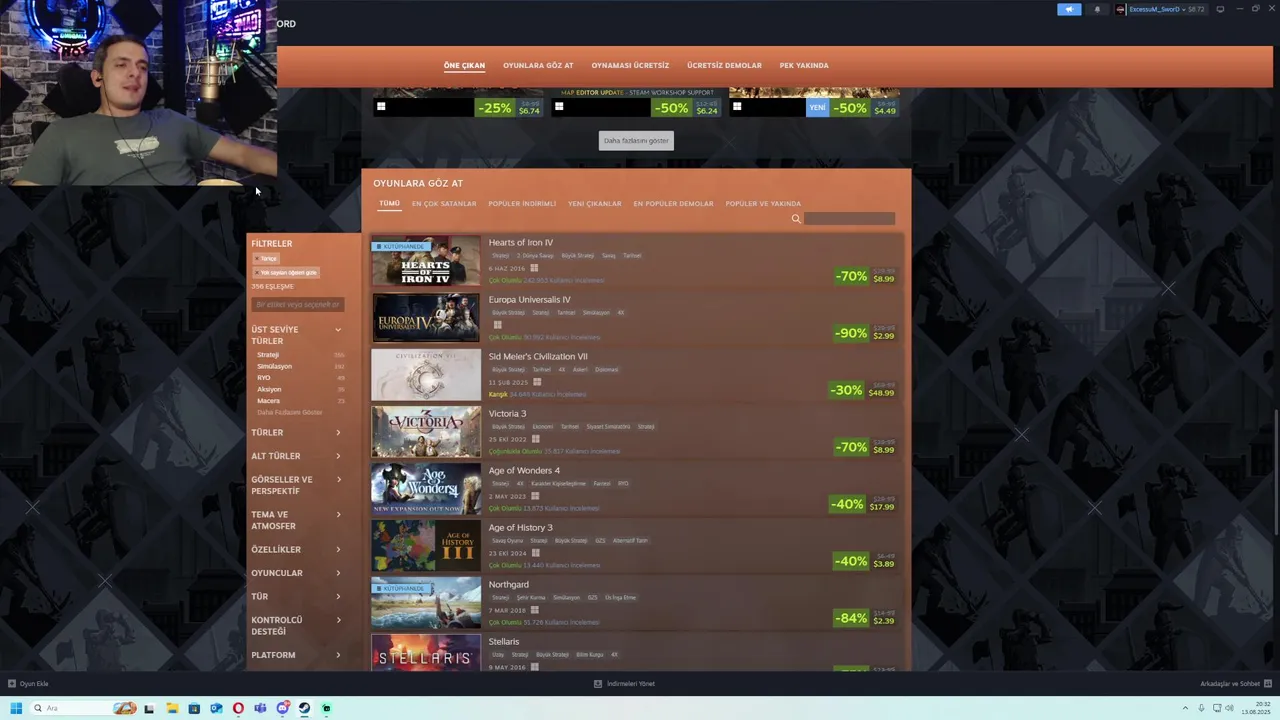1280x720 pixels.
Task: Expand the KONTROLCÜ DESTEĞİ filter section
Action: tap(296, 625)
